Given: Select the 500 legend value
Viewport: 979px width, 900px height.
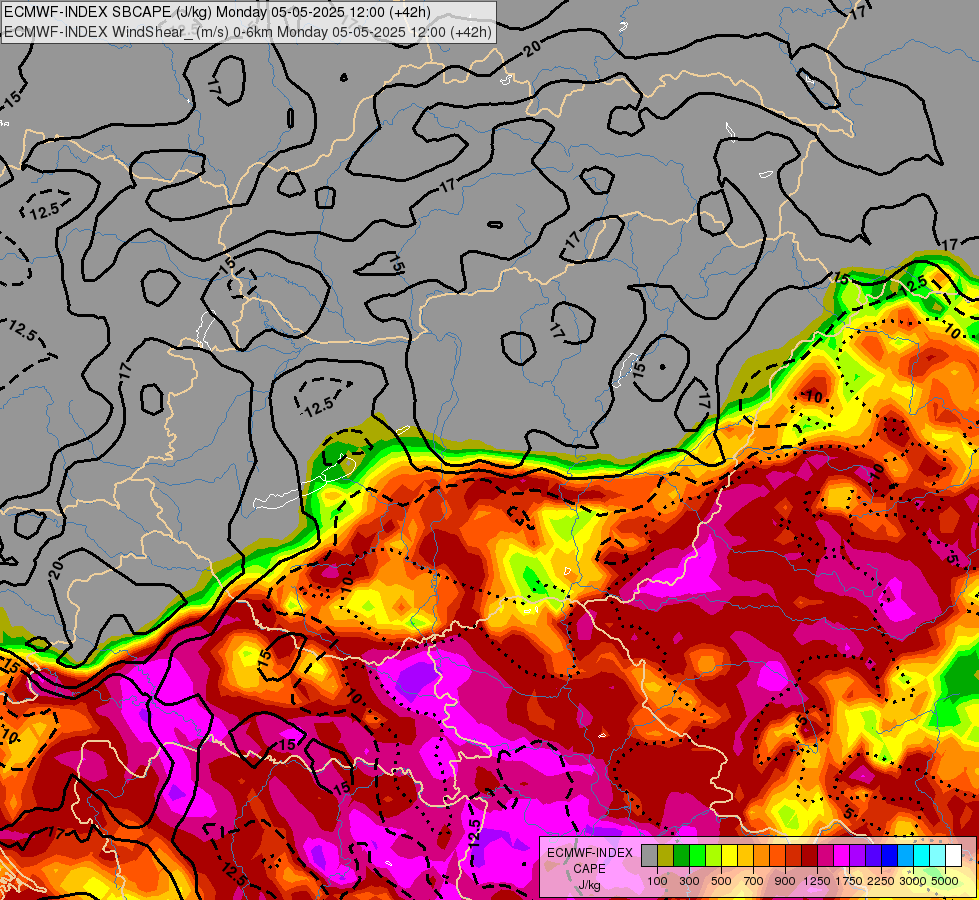Looking at the screenshot, I should click(721, 881).
